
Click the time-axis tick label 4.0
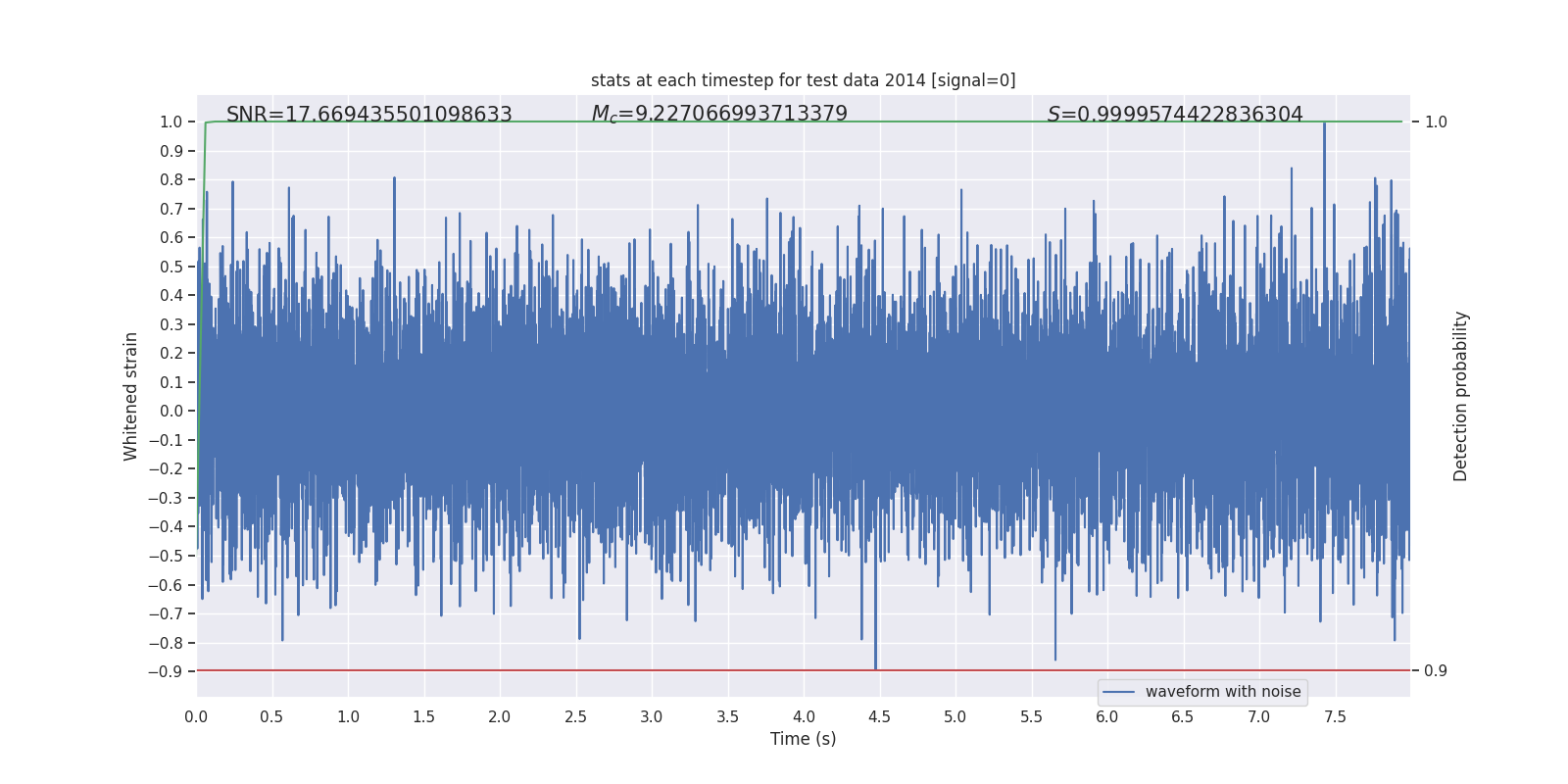pyautogui.click(x=804, y=716)
